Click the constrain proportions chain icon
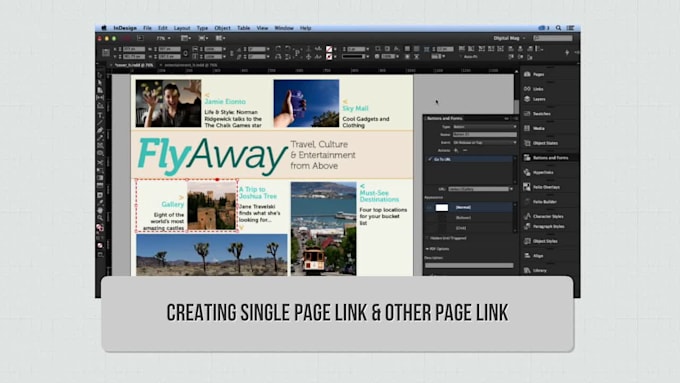680x383 pixels. click(186, 53)
